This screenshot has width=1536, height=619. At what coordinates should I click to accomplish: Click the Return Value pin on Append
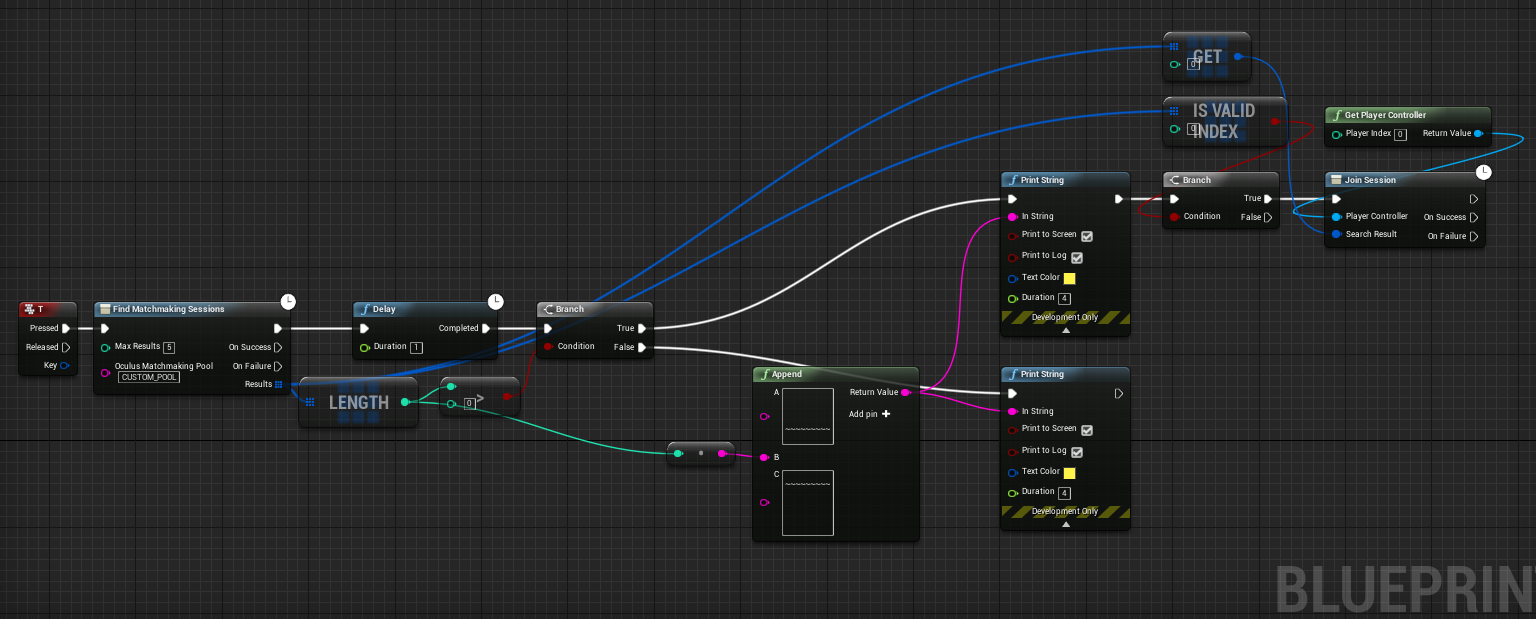905,392
